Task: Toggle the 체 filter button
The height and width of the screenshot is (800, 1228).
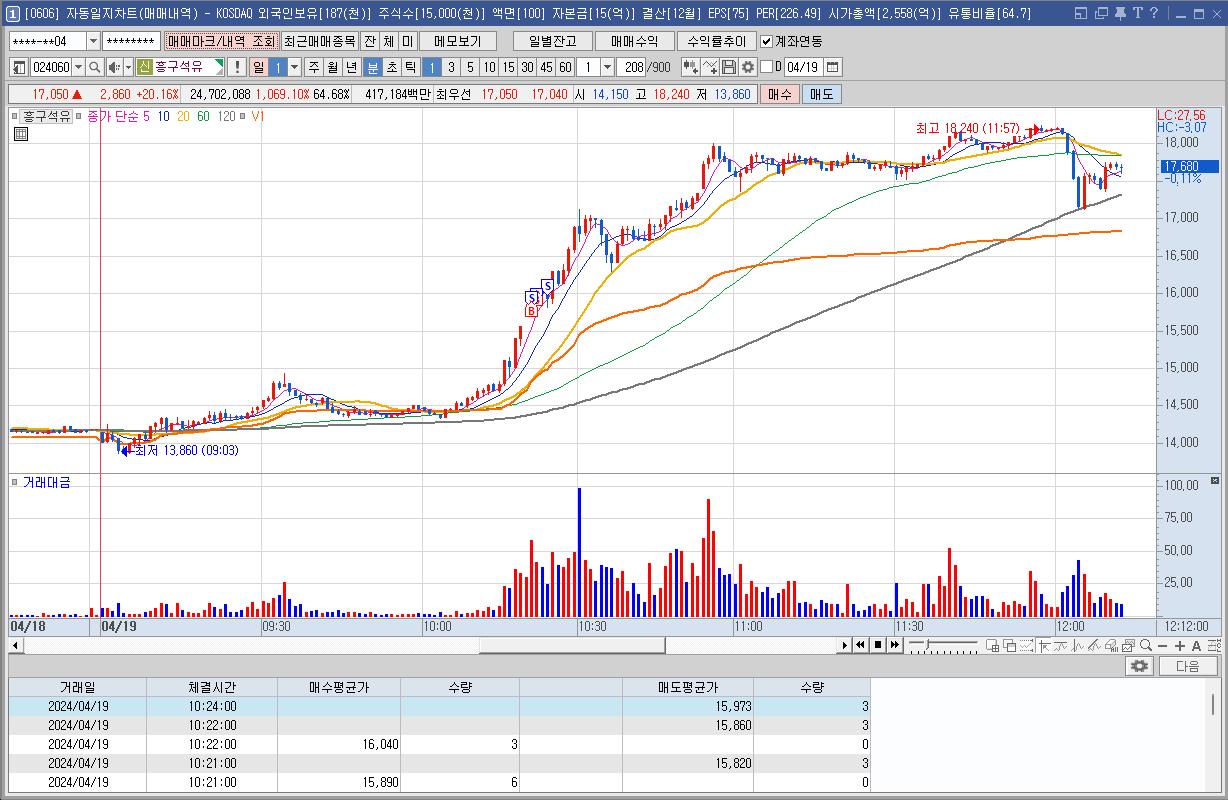Action: click(388, 41)
